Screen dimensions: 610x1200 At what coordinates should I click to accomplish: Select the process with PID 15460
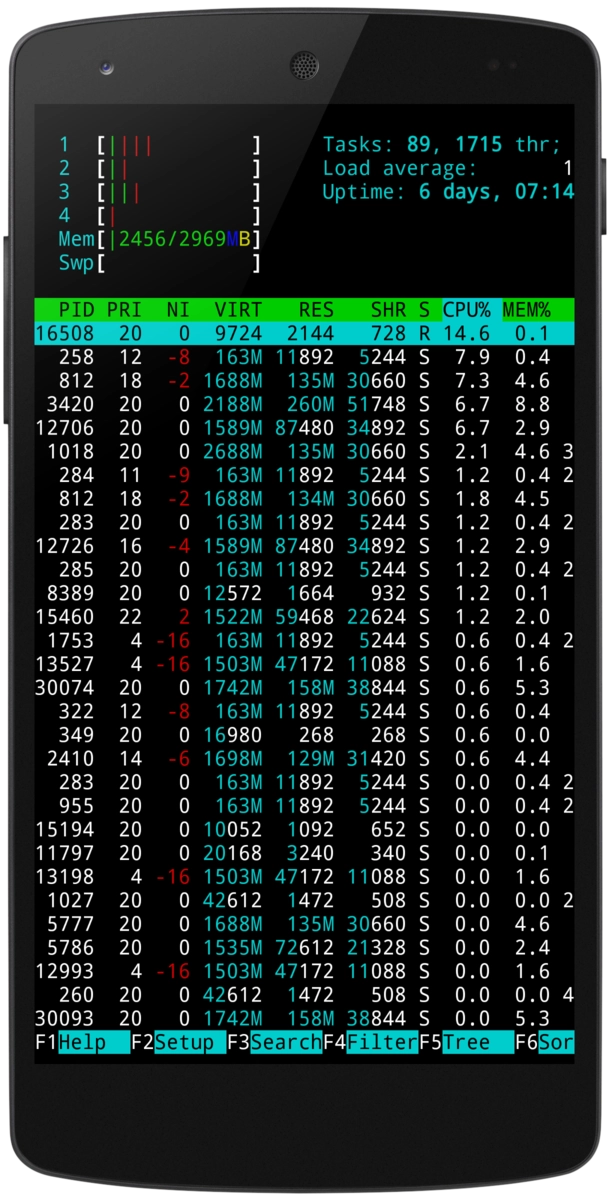point(300,616)
